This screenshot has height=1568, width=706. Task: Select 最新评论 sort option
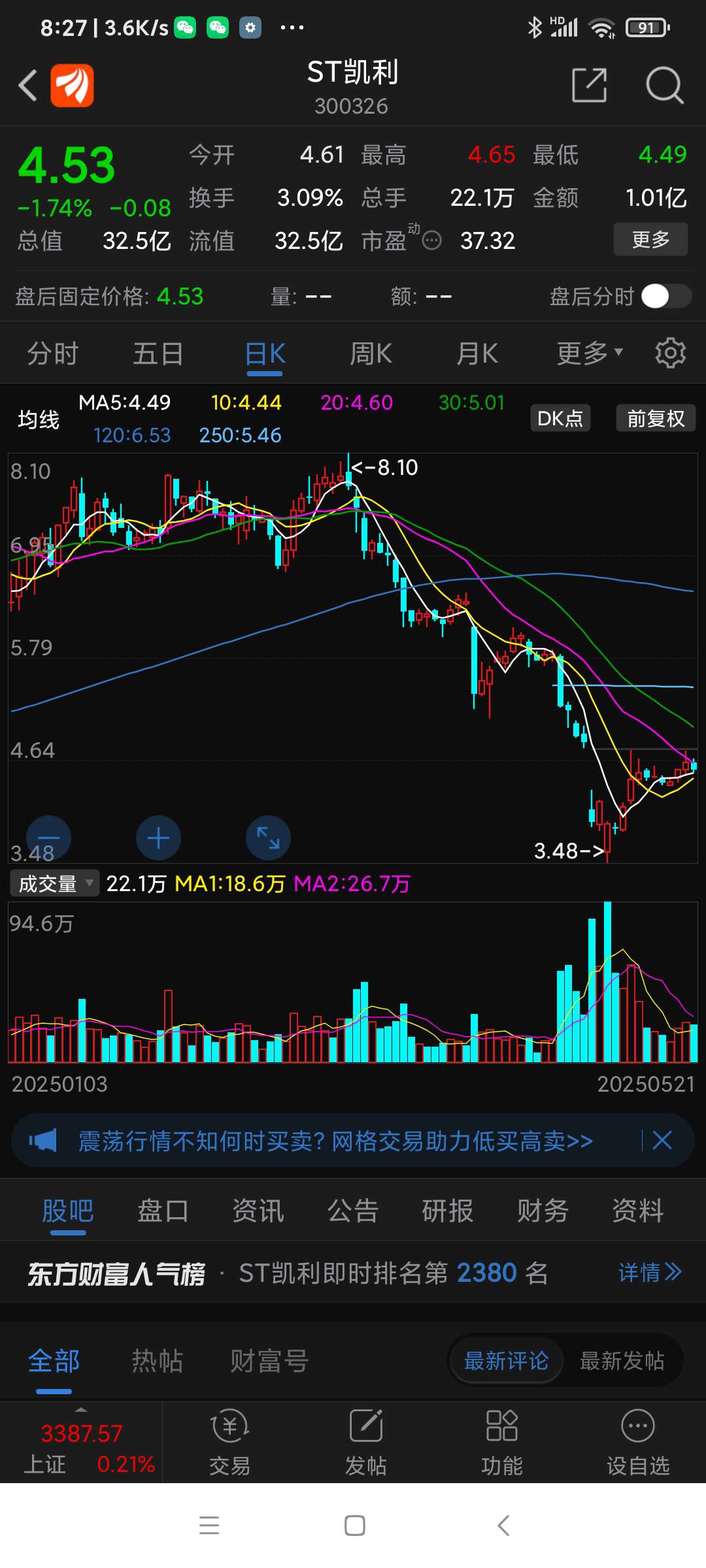[506, 1361]
